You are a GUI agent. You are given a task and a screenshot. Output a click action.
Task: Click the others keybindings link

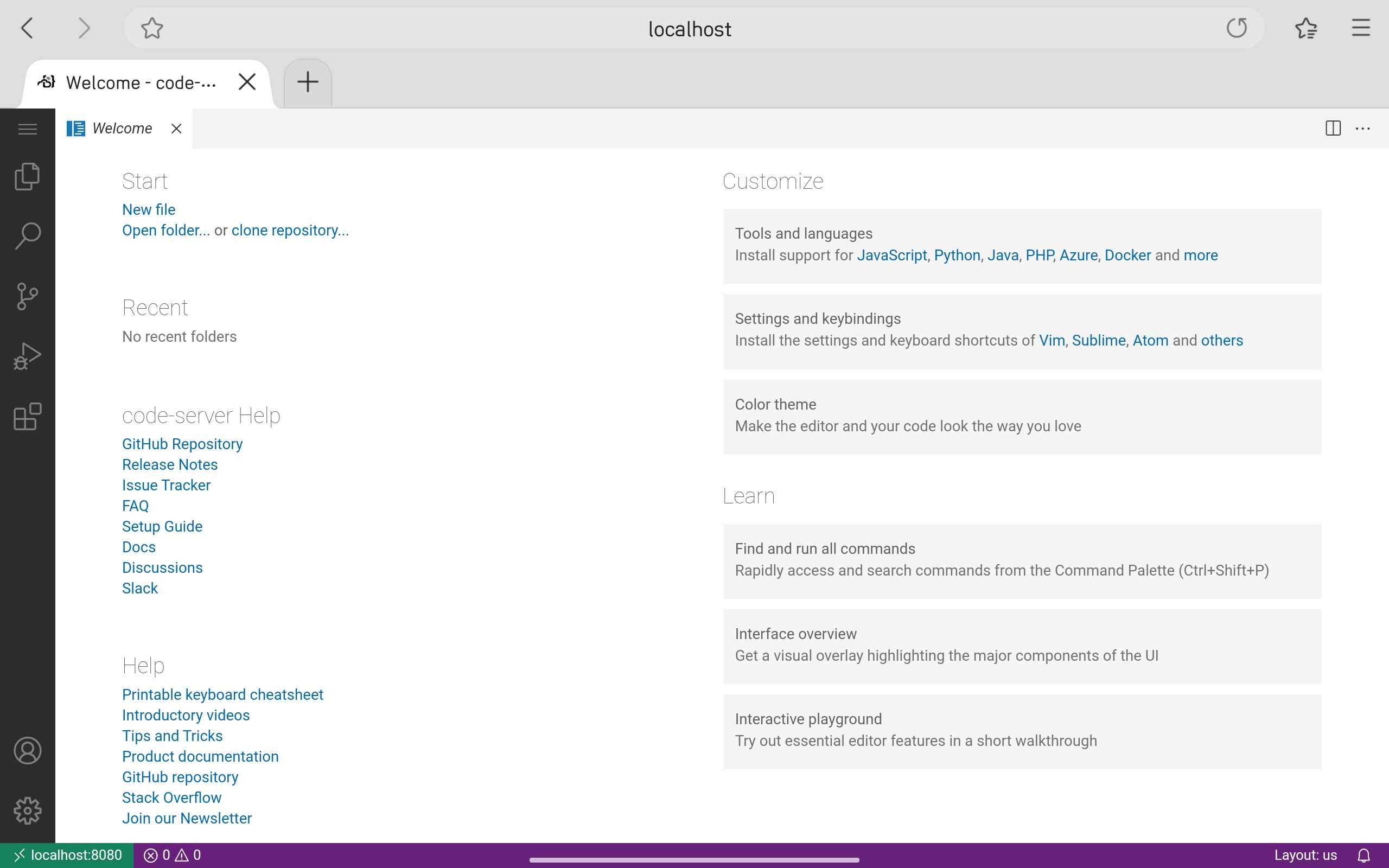[1222, 341]
